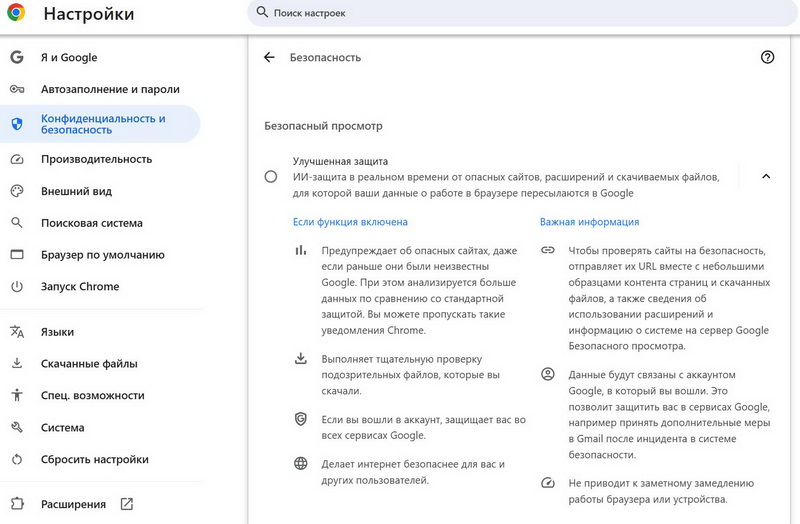Click the power icon for Запуск Chrome
Viewport: 800px width, 524px height.
17,287
